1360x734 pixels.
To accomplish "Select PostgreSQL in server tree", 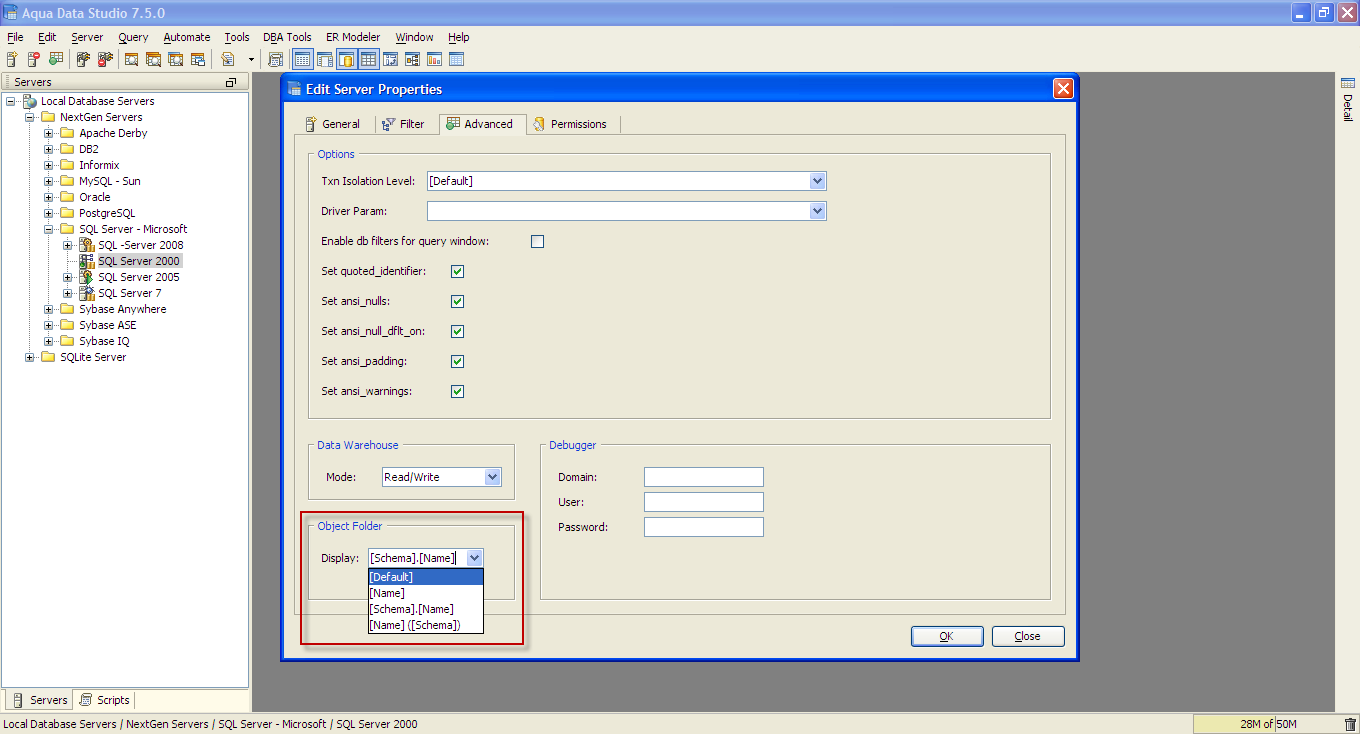I will pyautogui.click(x=107, y=213).
